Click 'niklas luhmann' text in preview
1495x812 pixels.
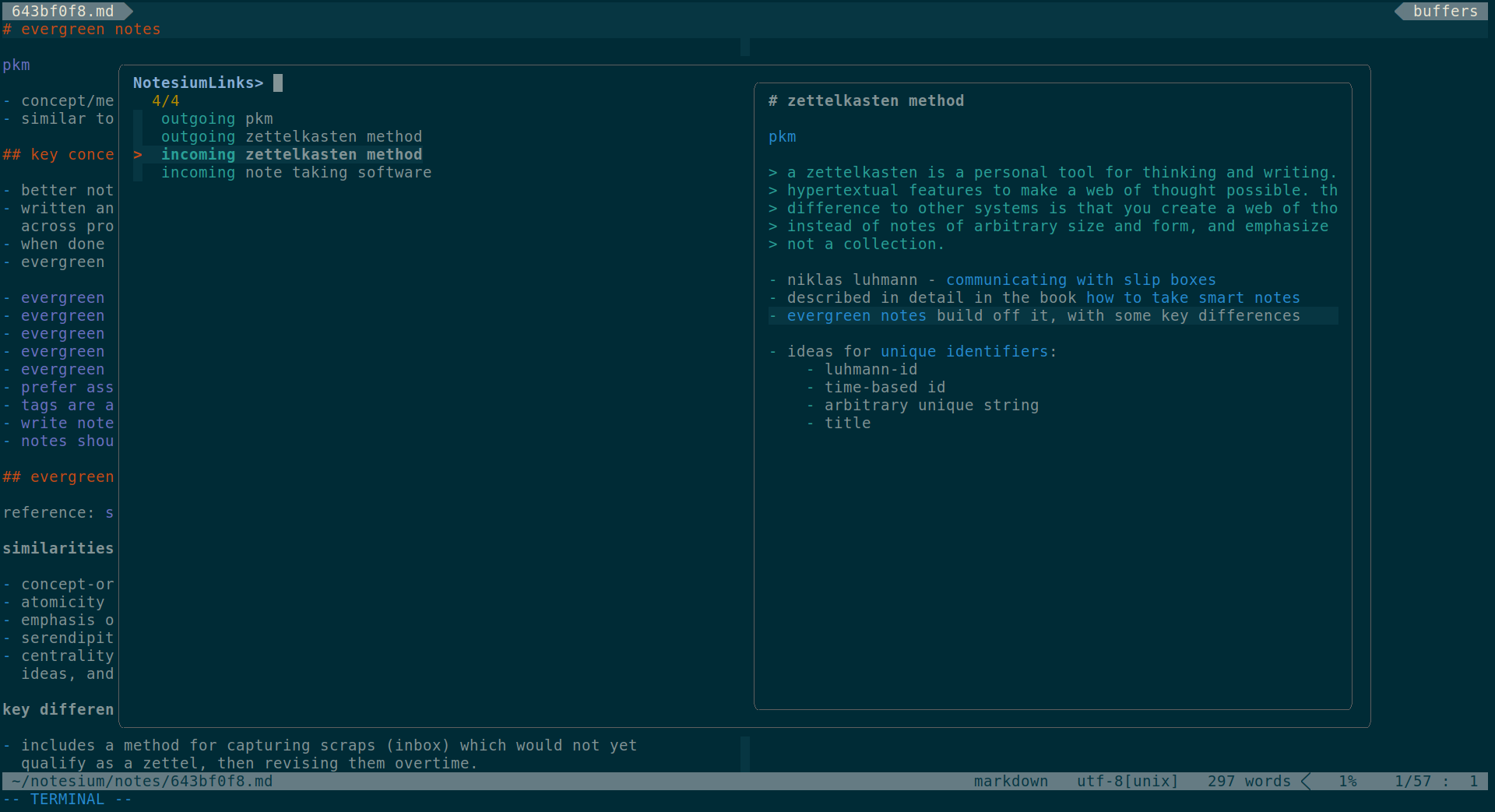coord(852,279)
